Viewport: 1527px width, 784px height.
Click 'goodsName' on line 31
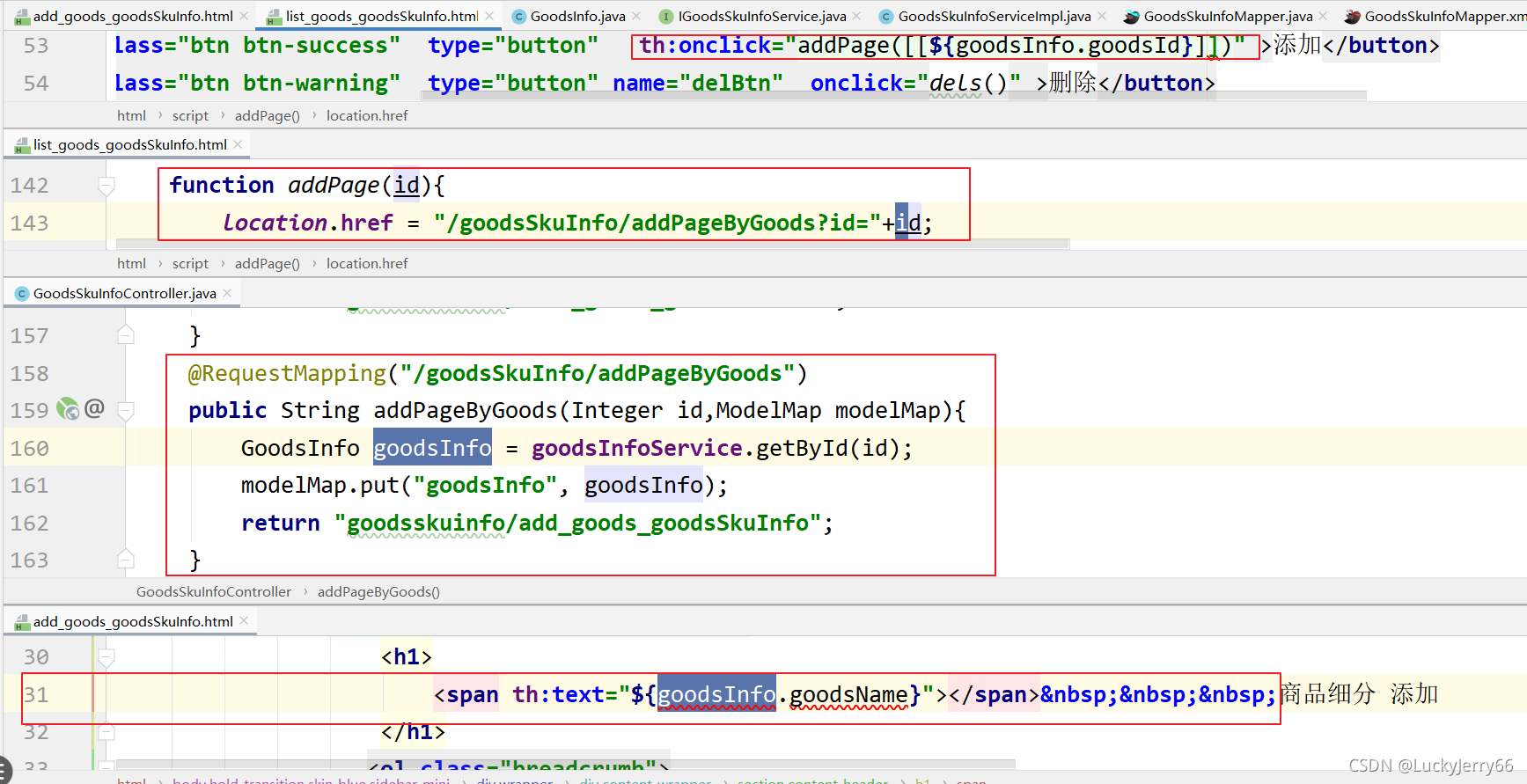848,695
